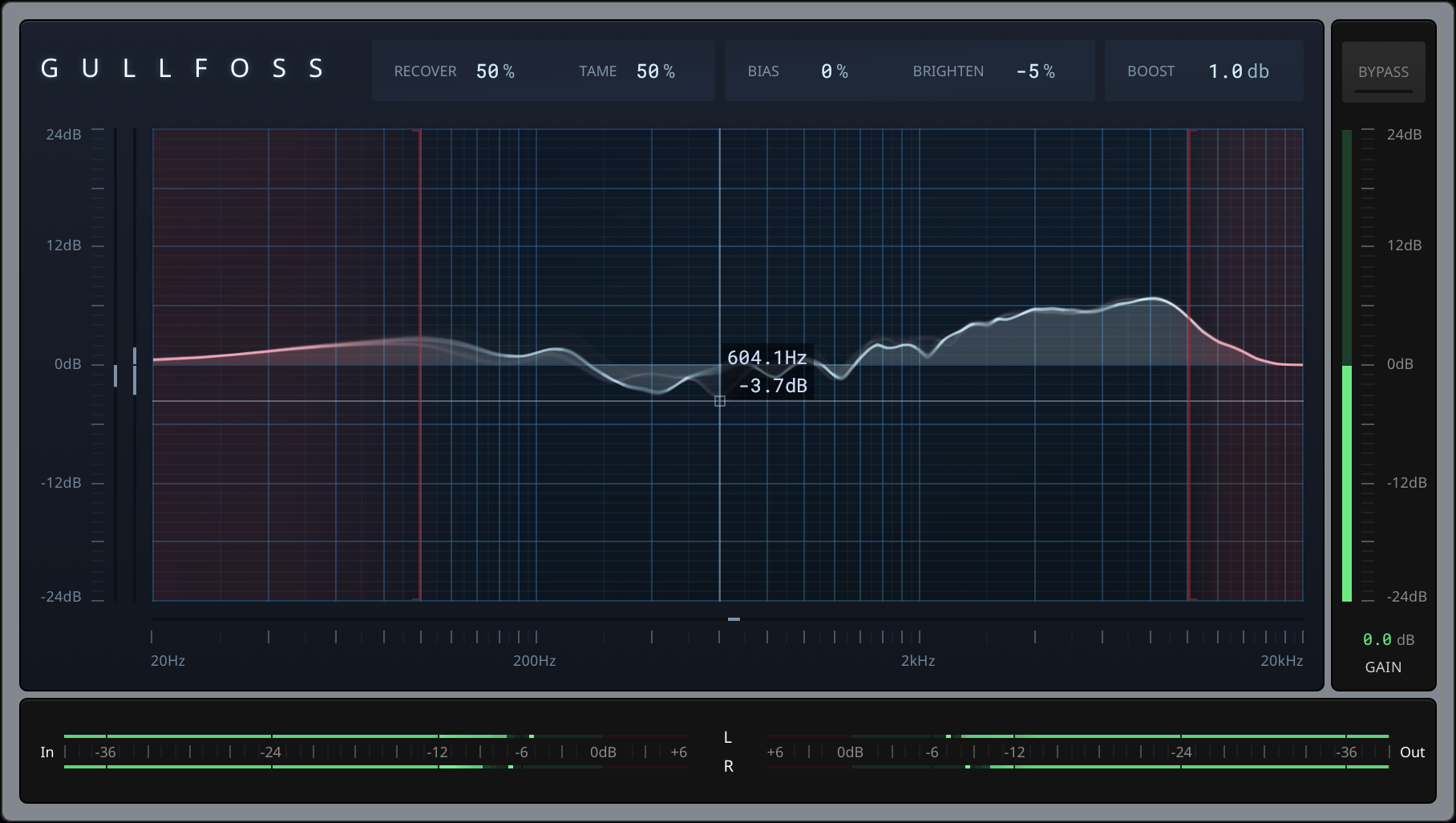Click the BOOST label
Image resolution: width=1456 pixels, height=823 pixels.
coord(1151,71)
